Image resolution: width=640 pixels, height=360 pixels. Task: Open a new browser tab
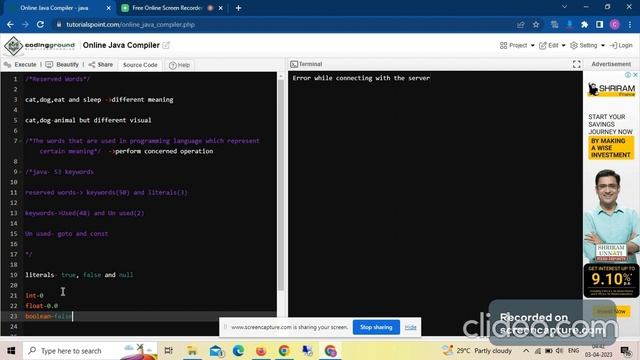pos(238,8)
